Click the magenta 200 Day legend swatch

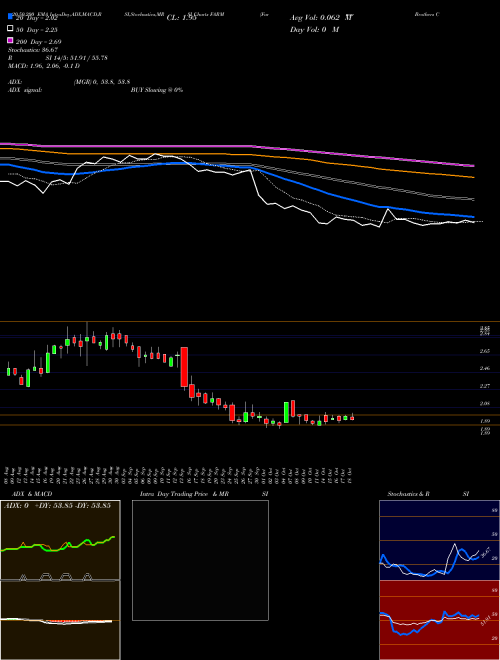[x=10, y=41]
